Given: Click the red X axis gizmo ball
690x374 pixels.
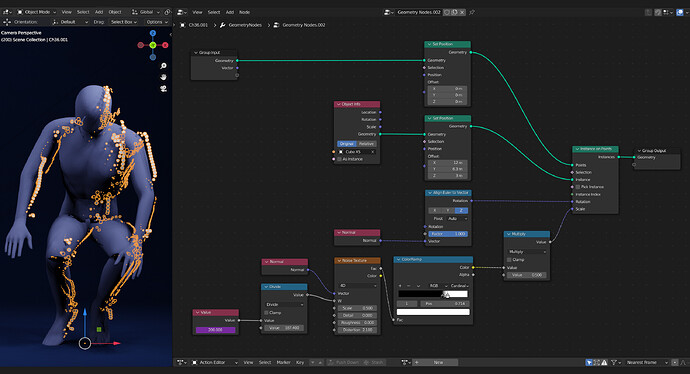Looking at the screenshot, I should [x=165, y=45].
